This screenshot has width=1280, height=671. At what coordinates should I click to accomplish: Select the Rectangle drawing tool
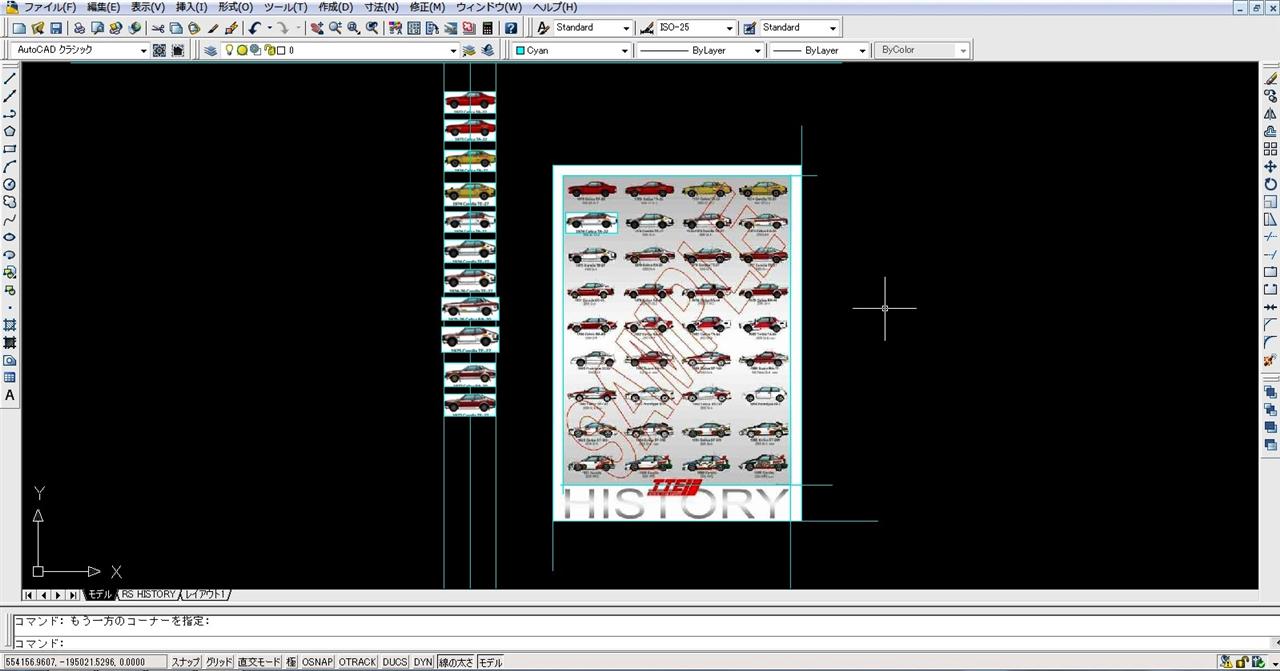pos(10,149)
